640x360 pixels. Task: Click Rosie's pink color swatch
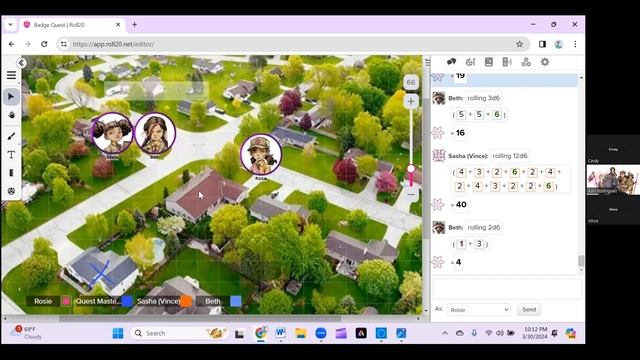point(66,301)
